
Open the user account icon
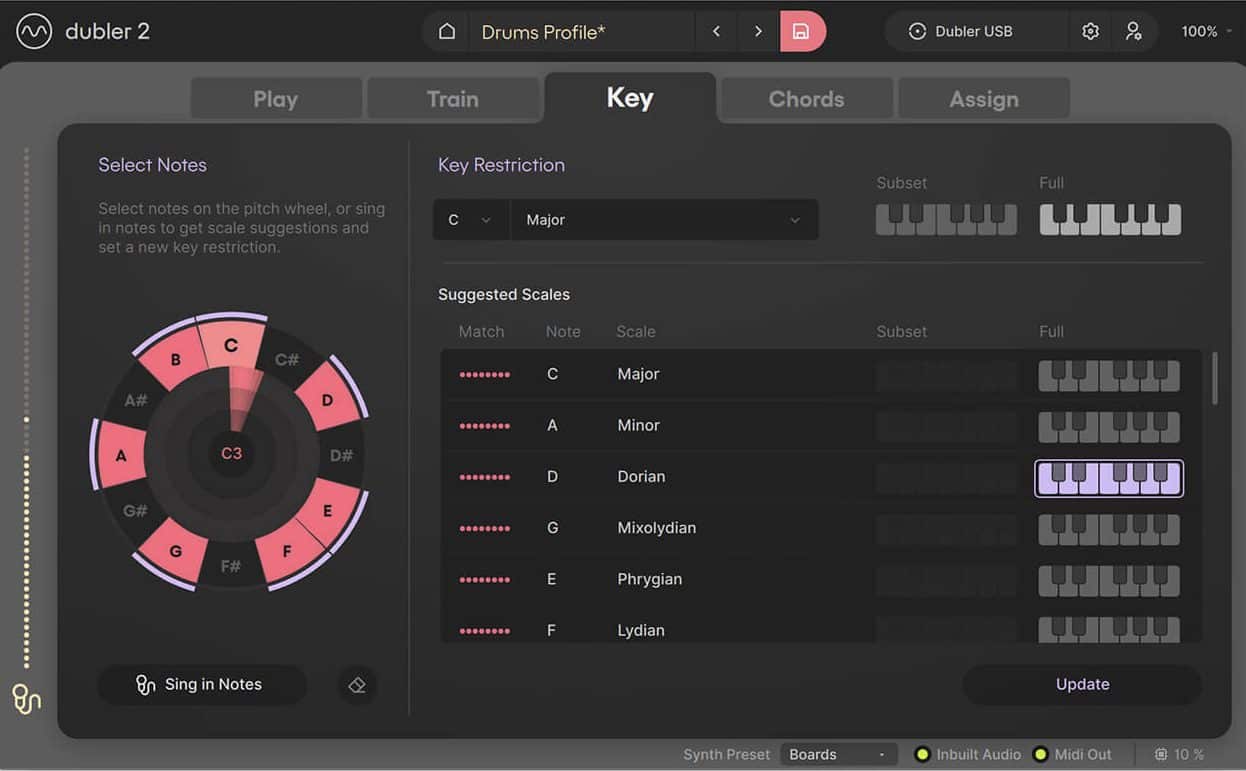pyautogui.click(x=1135, y=31)
